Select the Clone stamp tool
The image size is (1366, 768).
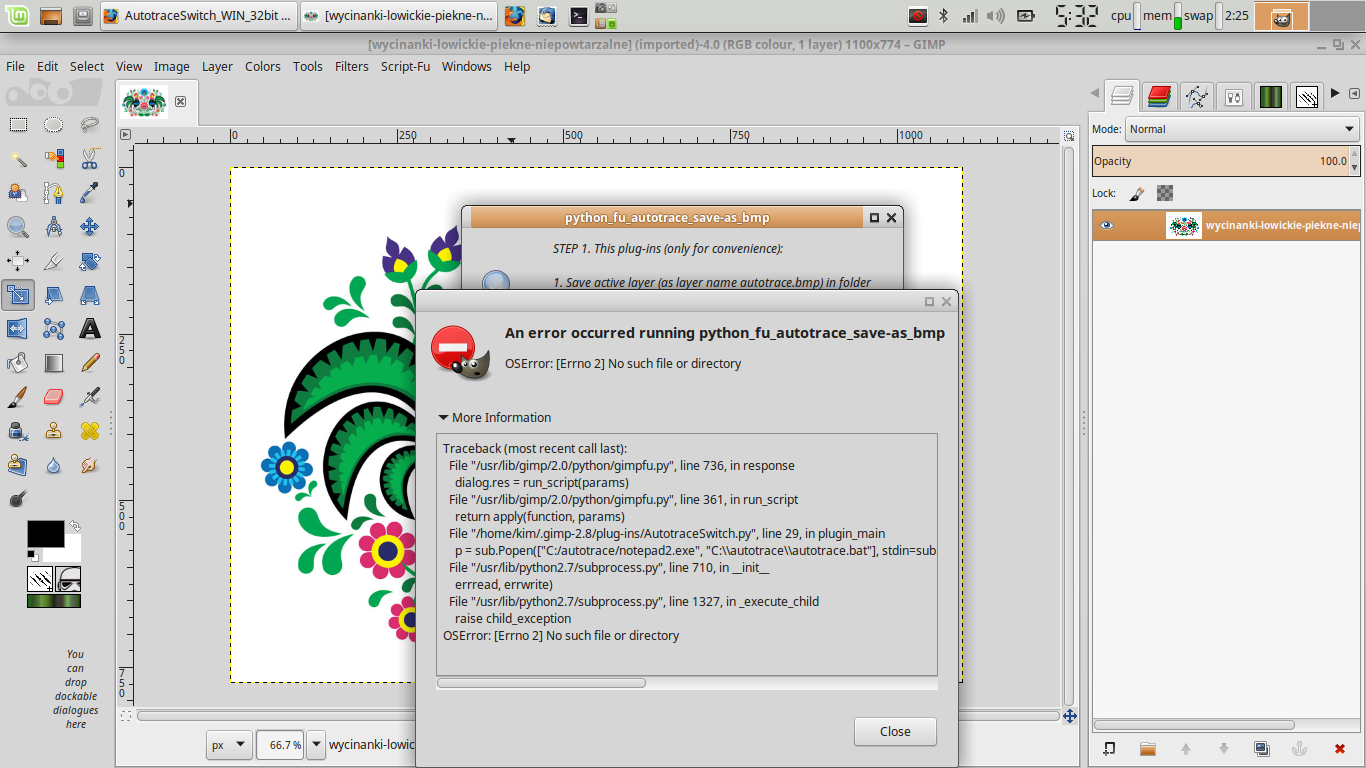[x=54, y=431]
